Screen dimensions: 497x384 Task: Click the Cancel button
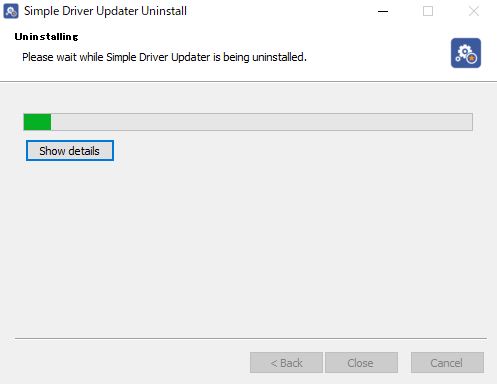(x=447, y=362)
